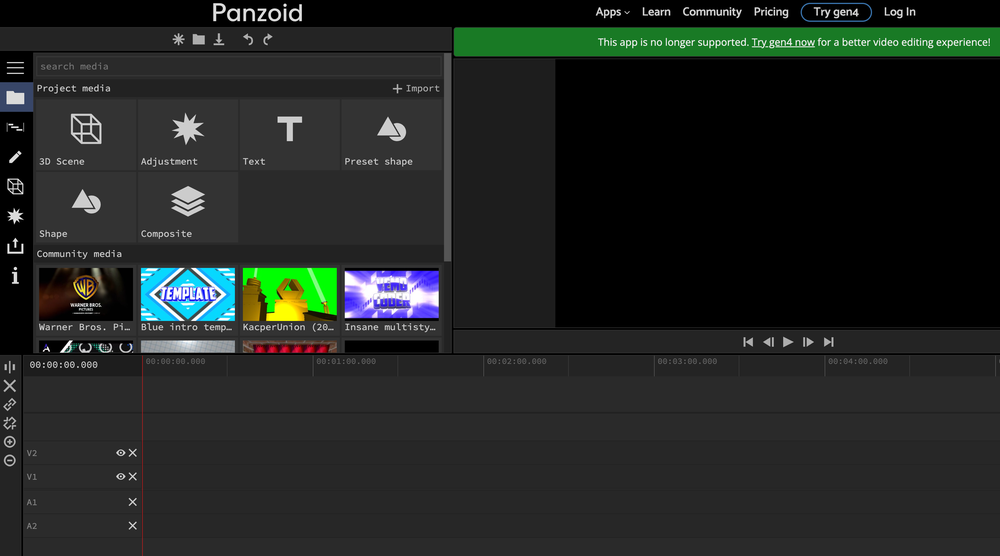The height and width of the screenshot is (556, 1000).
Task: Redo action with the redo arrow
Action: (268, 40)
